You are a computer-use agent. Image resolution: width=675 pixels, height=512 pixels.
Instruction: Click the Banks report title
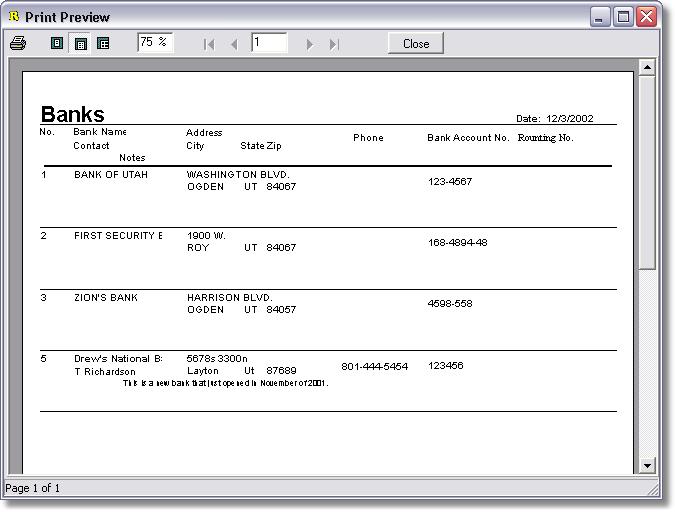[72, 114]
